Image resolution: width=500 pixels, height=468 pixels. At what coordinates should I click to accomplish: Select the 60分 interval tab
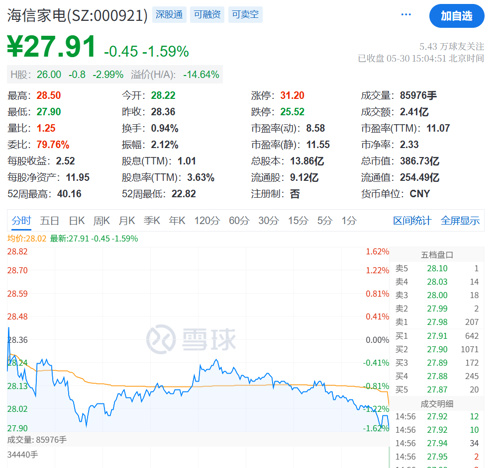click(239, 221)
